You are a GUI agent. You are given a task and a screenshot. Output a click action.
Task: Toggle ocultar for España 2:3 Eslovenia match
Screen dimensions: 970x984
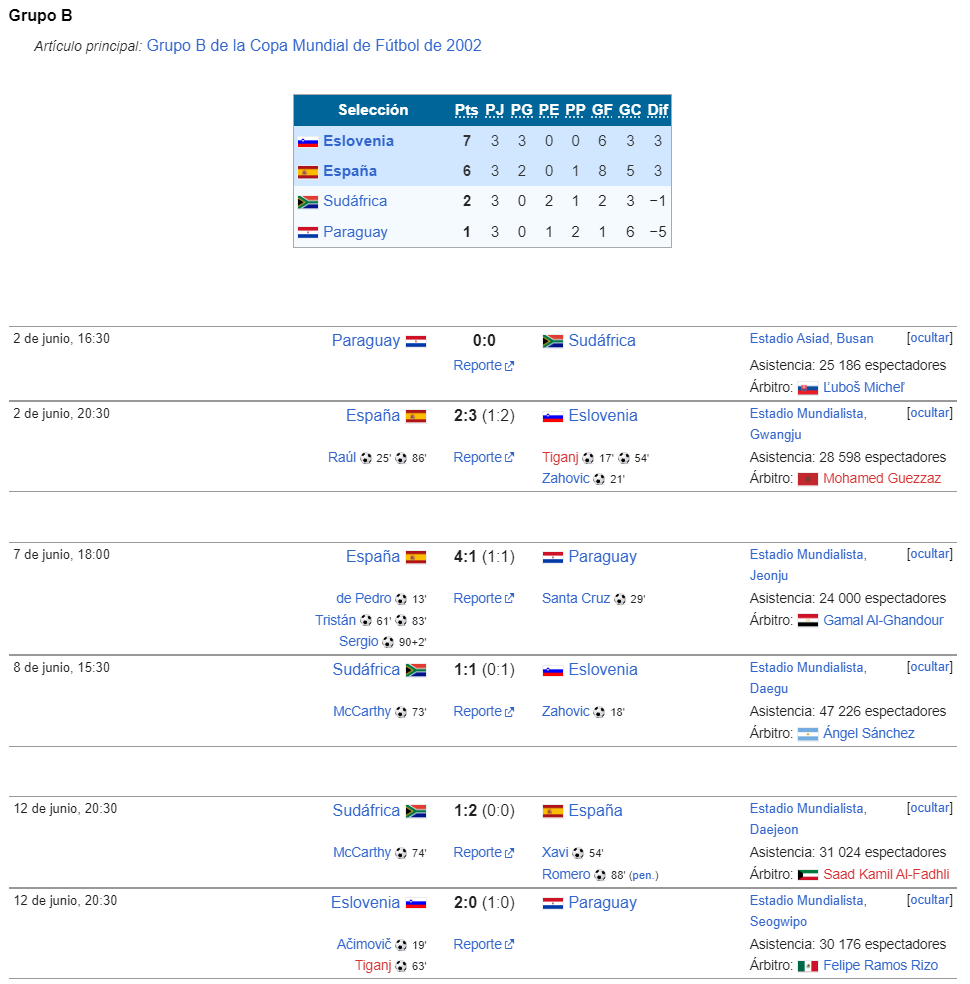929,413
